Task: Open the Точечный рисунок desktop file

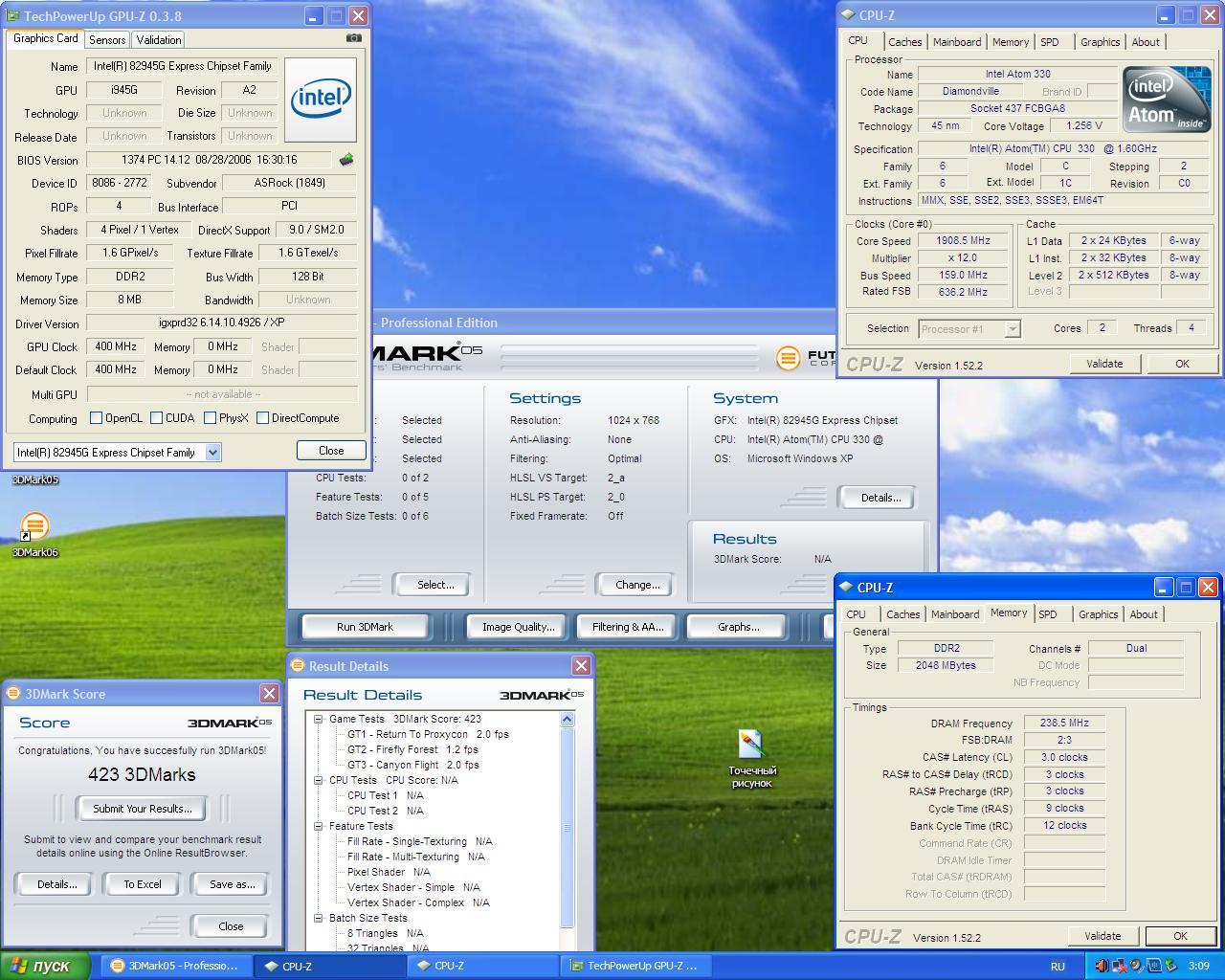Action: coord(752,759)
